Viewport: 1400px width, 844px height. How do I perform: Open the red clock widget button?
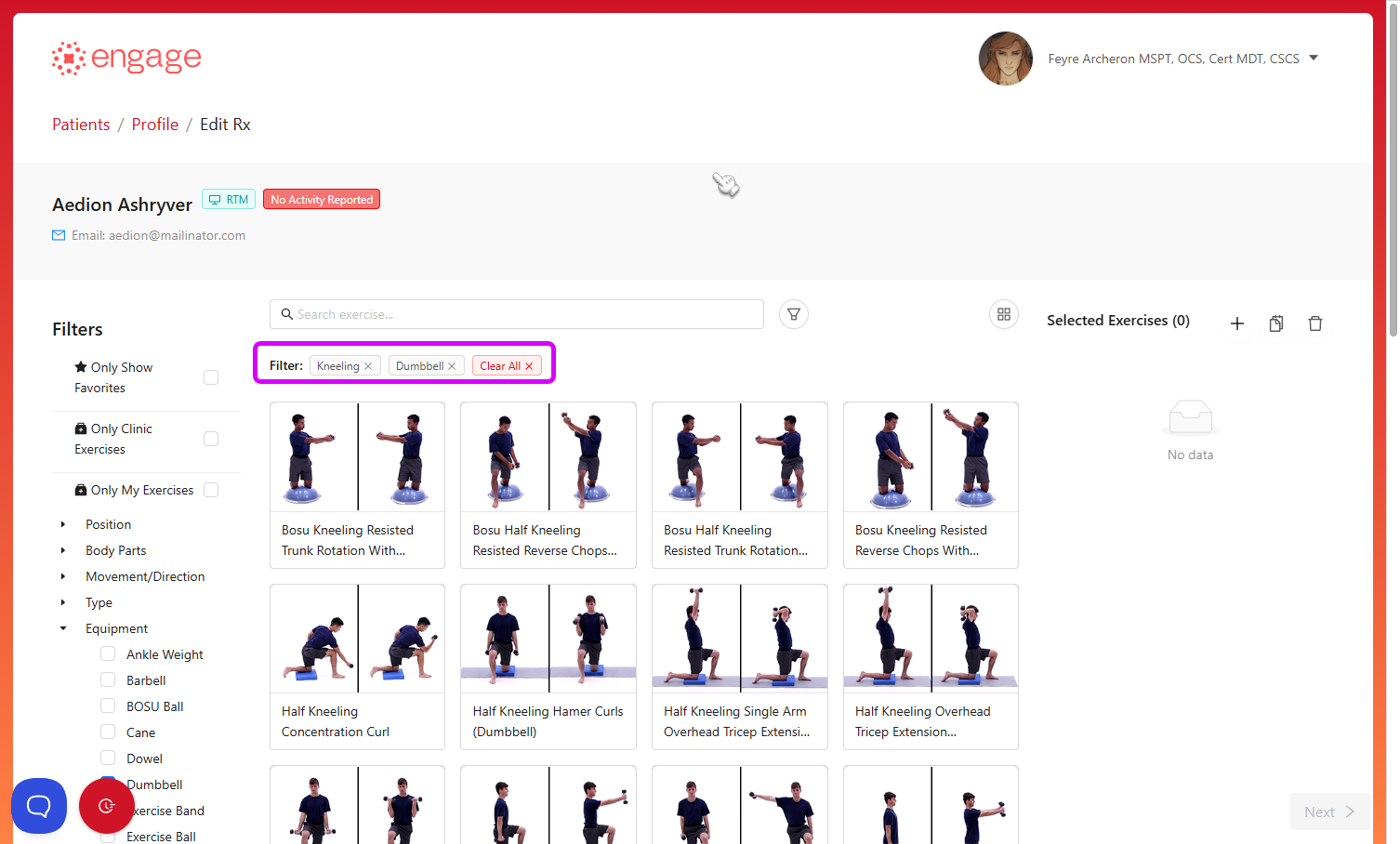(x=107, y=806)
